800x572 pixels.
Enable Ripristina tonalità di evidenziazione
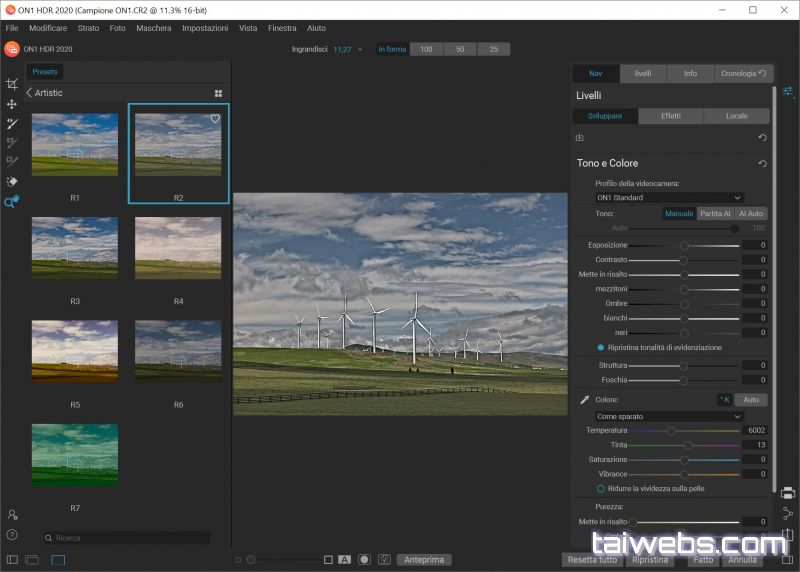tap(601, 347)
